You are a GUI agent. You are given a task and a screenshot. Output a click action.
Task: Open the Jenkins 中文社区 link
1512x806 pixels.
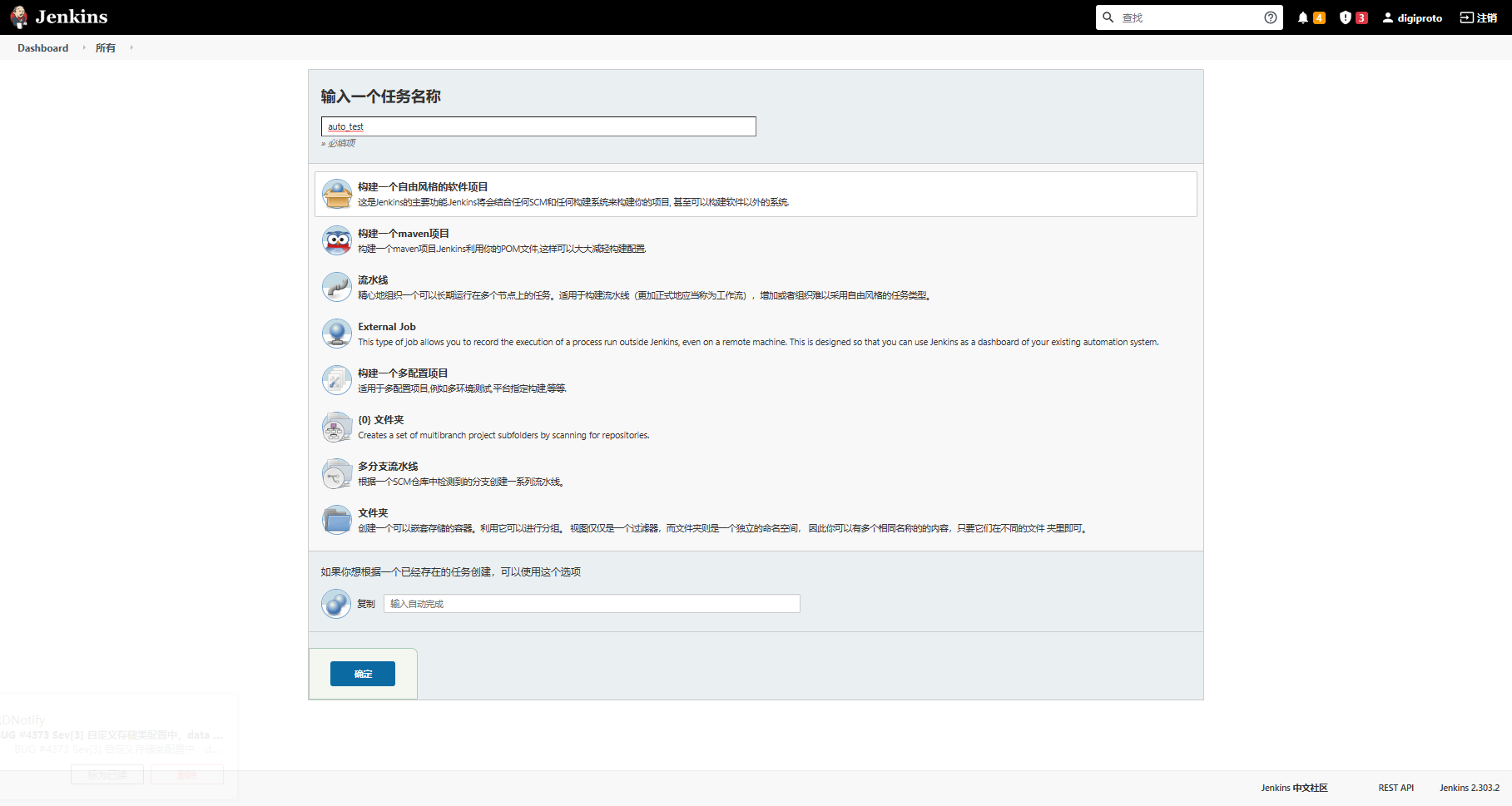click(1294, 787)
